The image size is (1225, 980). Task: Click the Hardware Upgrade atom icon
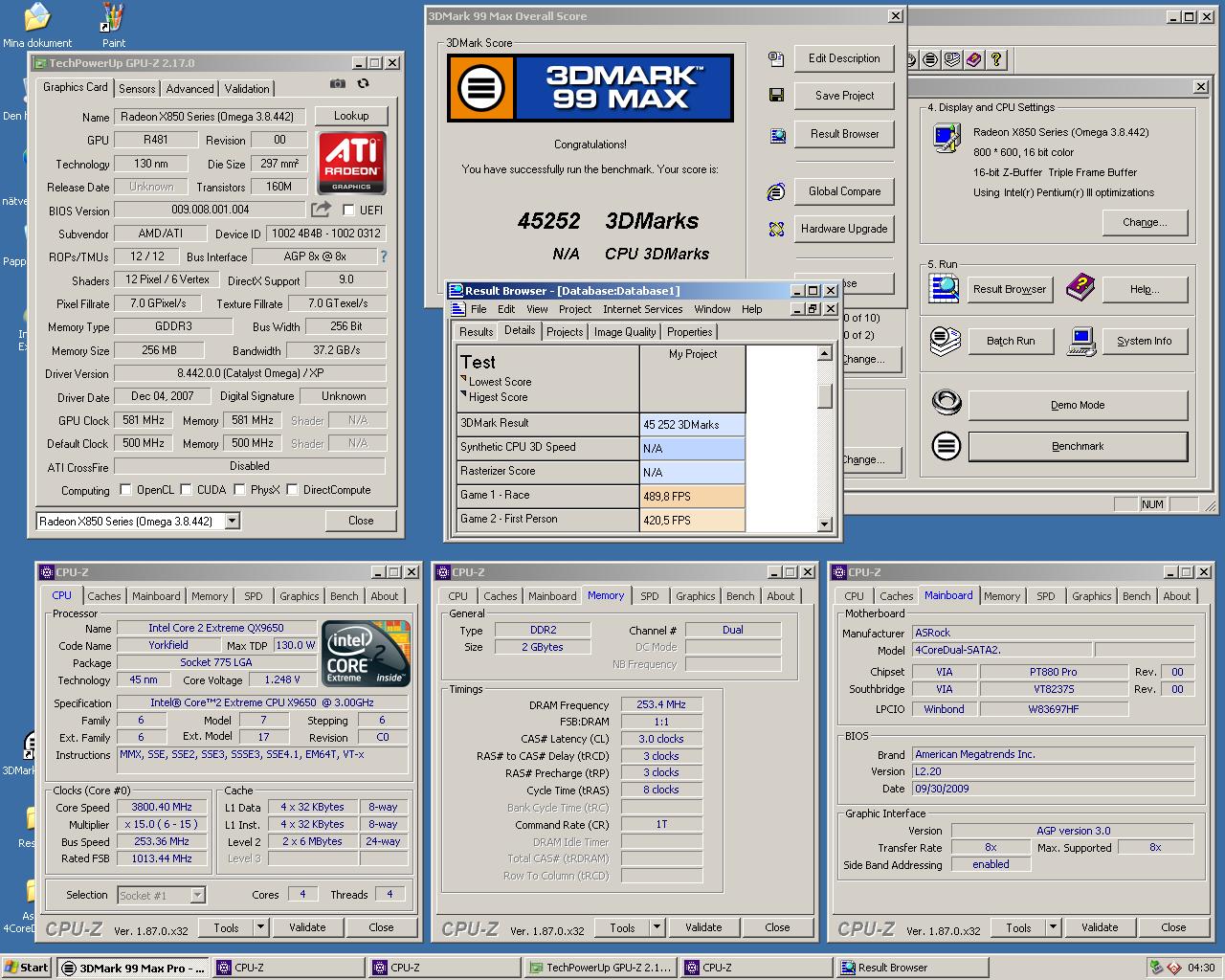[776, 229]
